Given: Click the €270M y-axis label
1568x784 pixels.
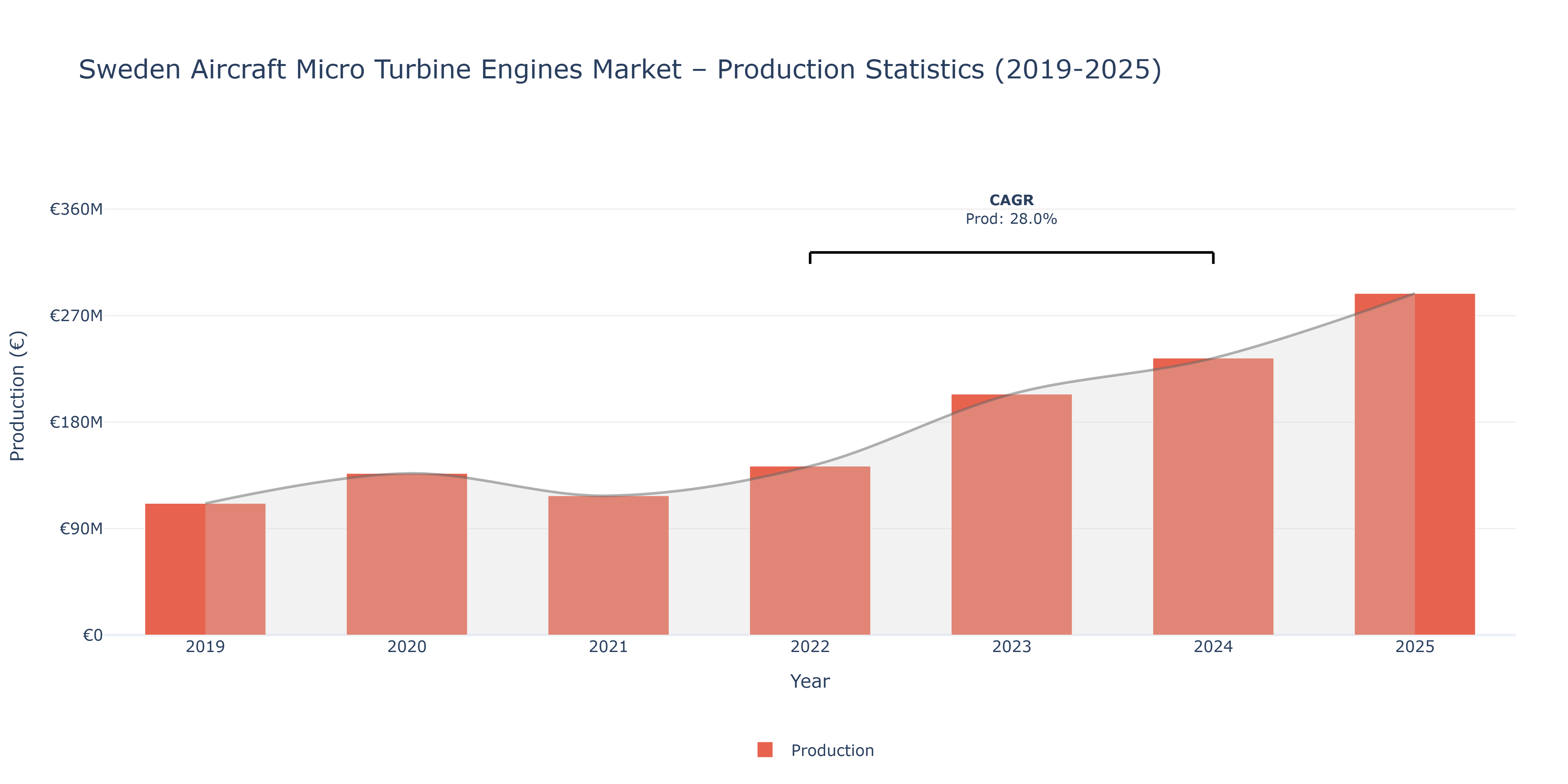Looking at the screenshot, I should 76,316.
